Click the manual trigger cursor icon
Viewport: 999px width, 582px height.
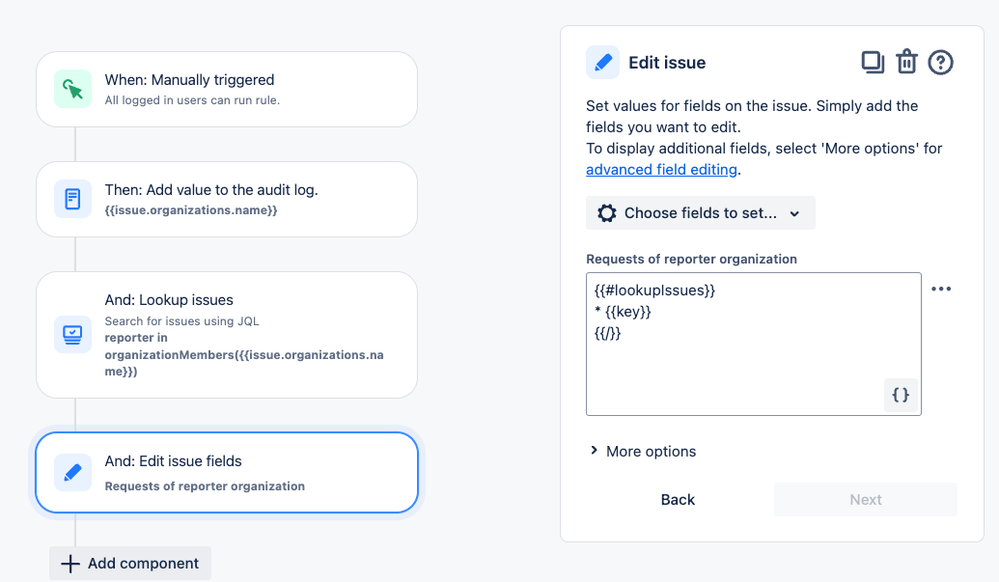pos(73,89)
